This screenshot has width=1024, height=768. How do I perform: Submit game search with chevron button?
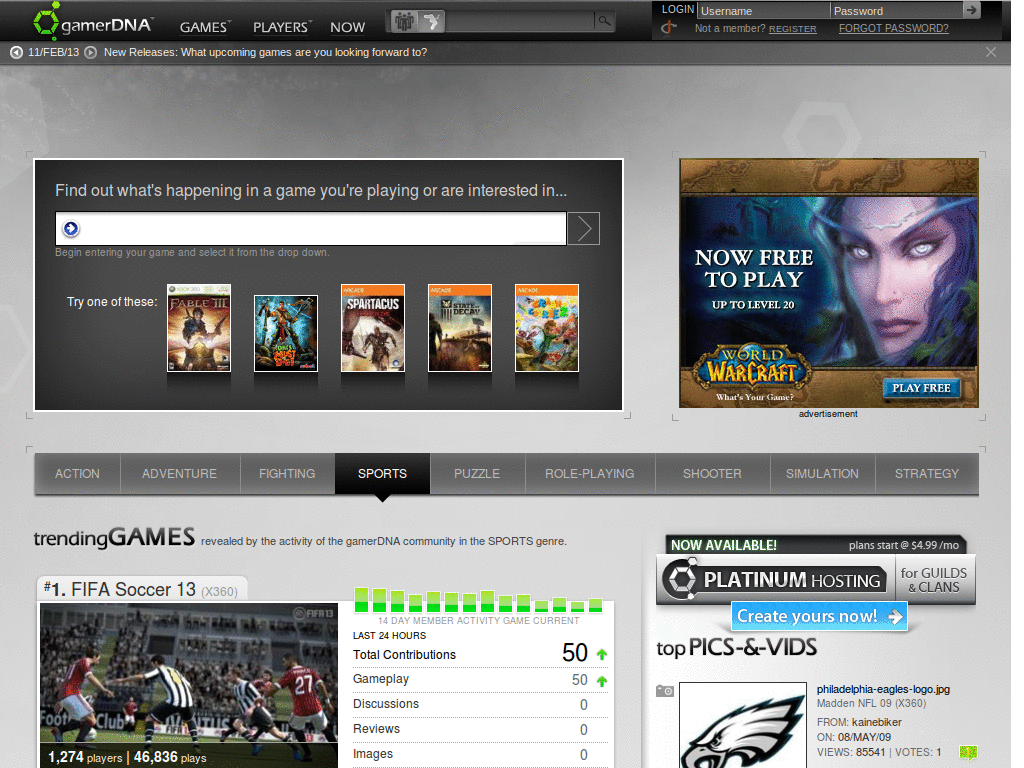(x=584, y=229)
